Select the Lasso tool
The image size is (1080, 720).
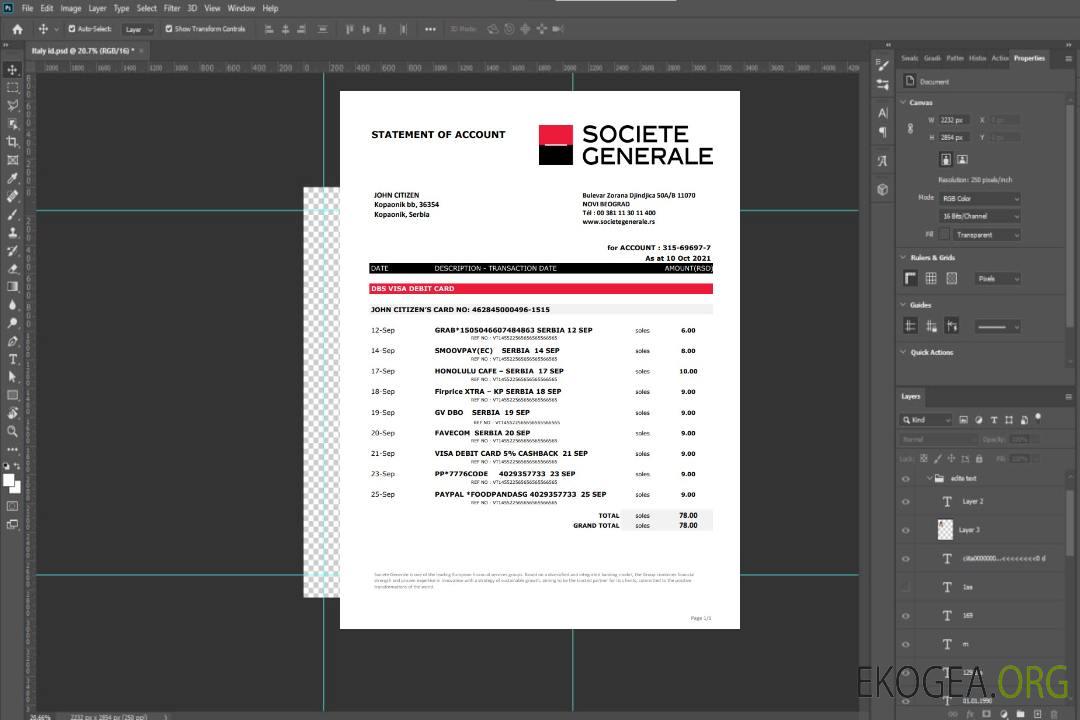pyautogui.click(x=12, y=105)
